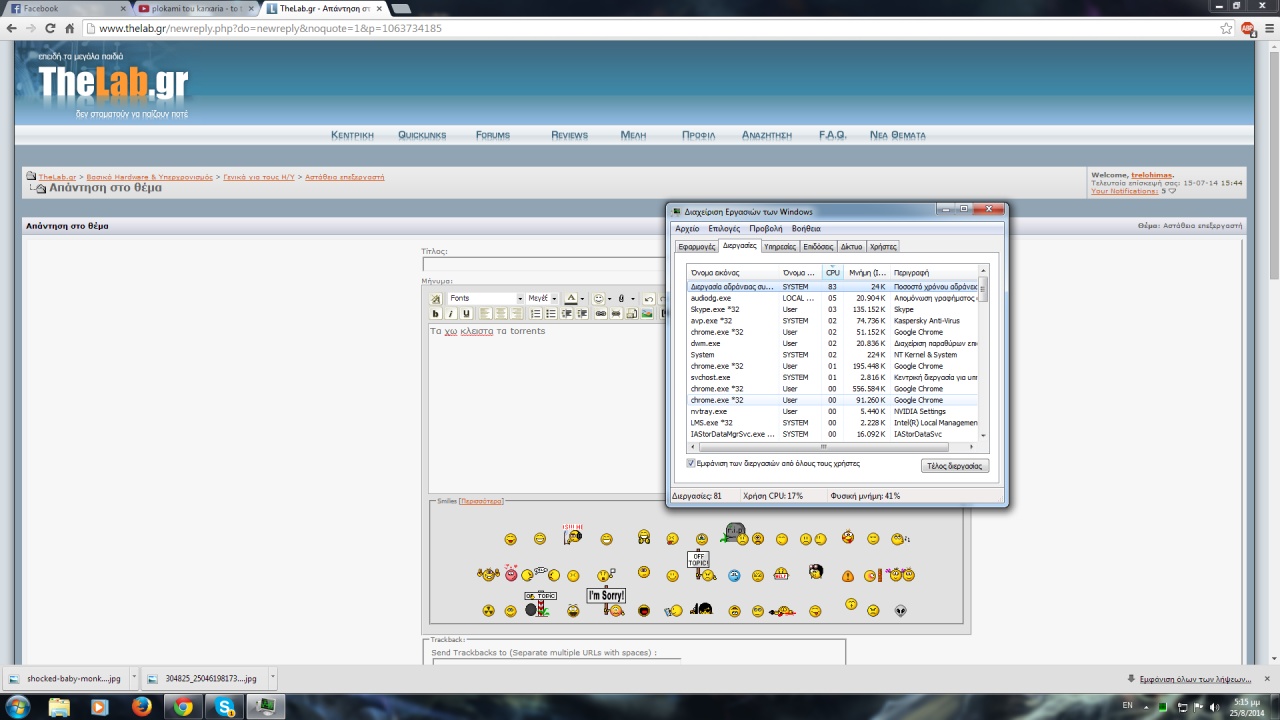The width and height of the screenshot is (1280, 720).
Task: Undo last edit in message editor
Action: click(x=649, y=298)
